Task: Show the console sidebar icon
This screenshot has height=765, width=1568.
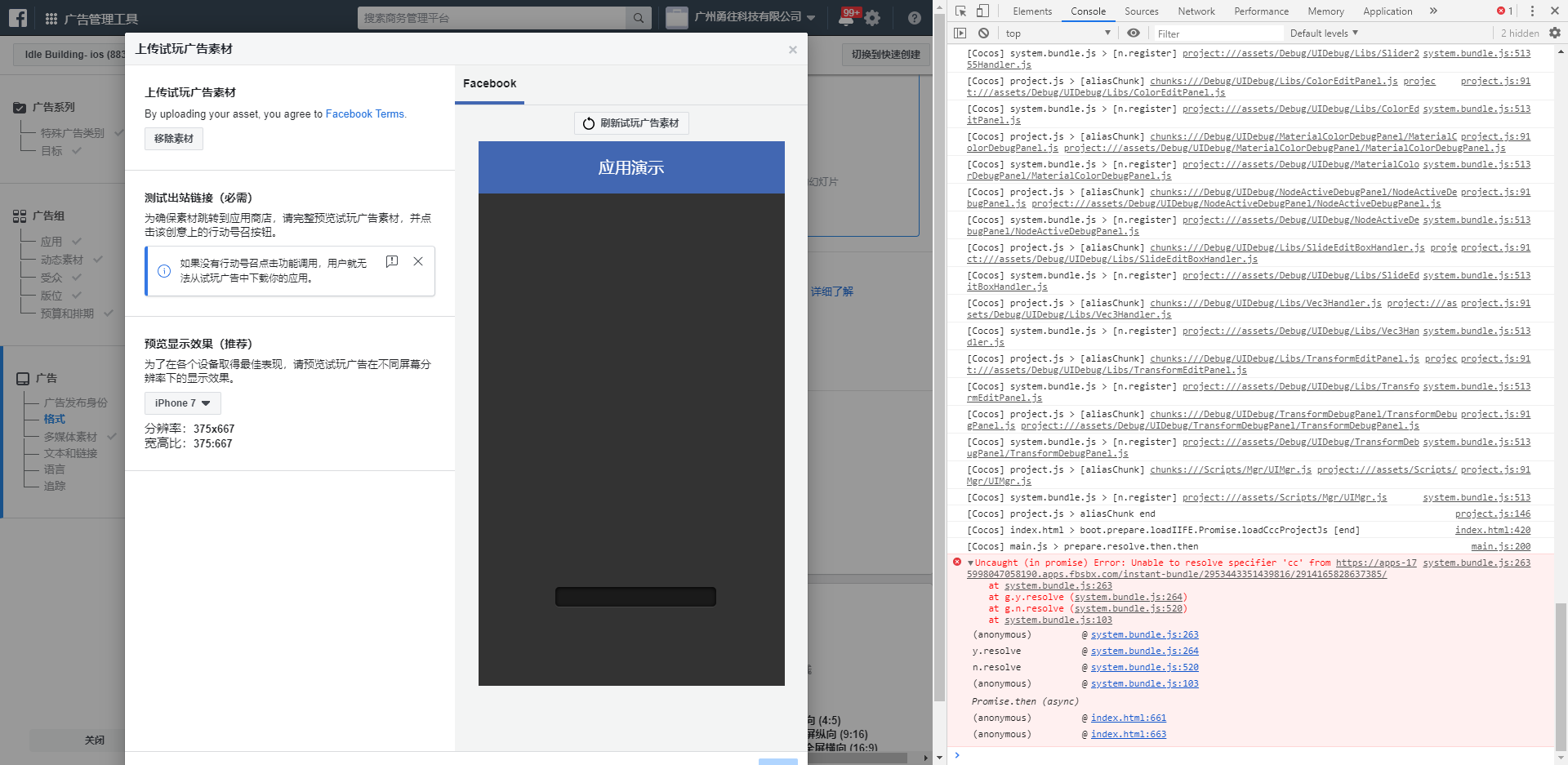Action: [x=960, y=33]
